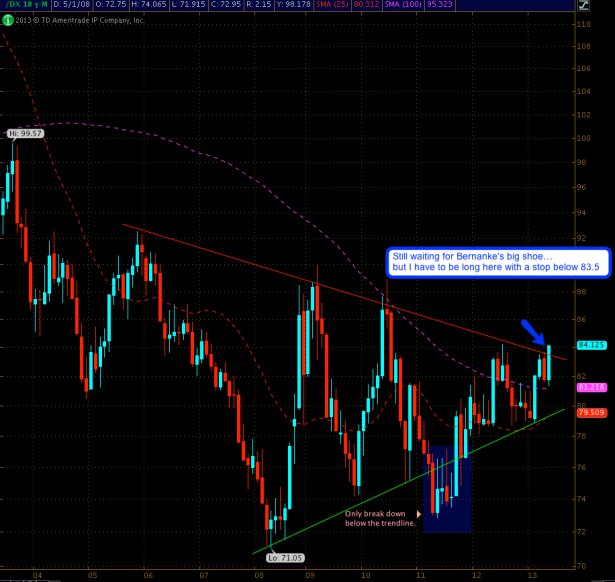Click the 08 year label on time axis
The width and height of the screenshot is (615, 582).
tap(259, 575)
